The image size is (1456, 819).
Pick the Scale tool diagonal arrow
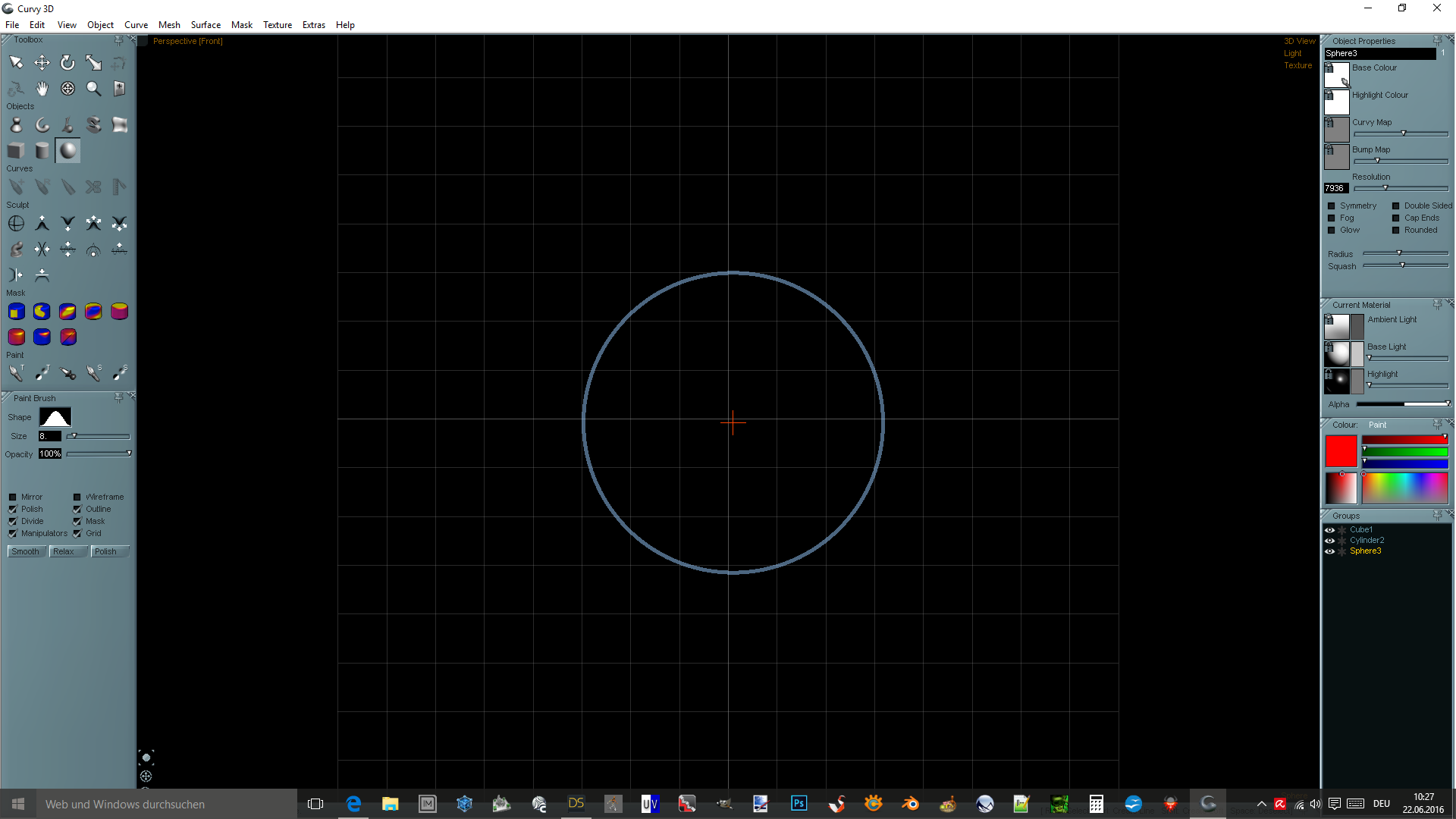tap(93, 62)
